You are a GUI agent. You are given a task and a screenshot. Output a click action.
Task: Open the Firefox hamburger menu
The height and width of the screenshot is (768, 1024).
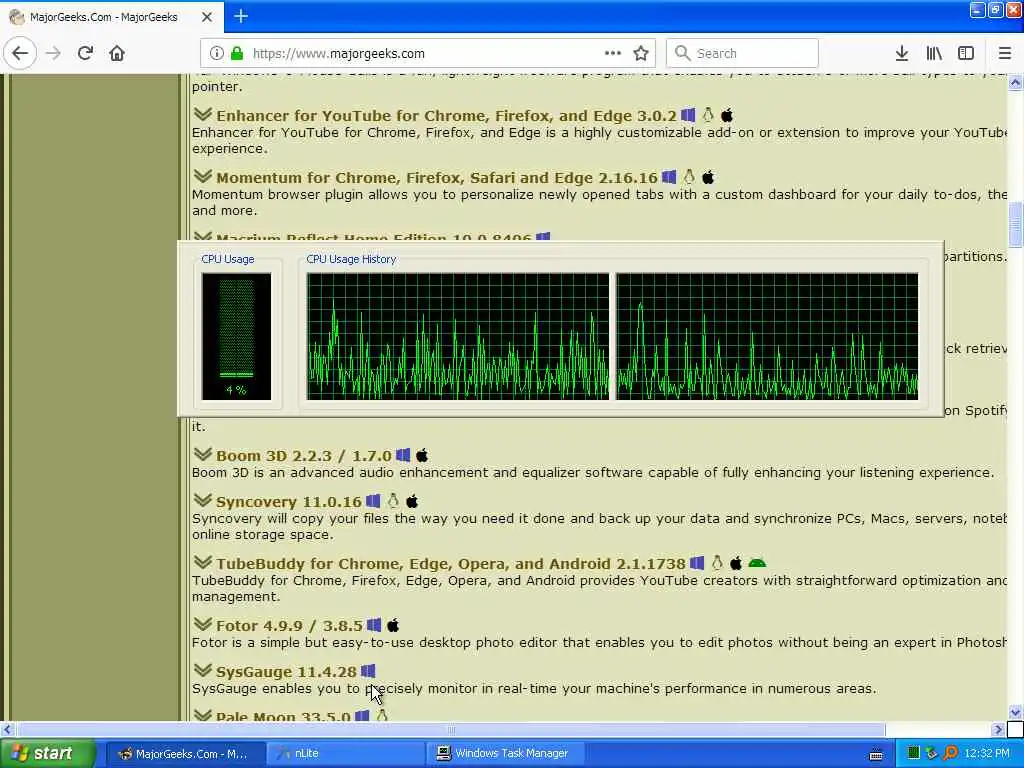1005,53
